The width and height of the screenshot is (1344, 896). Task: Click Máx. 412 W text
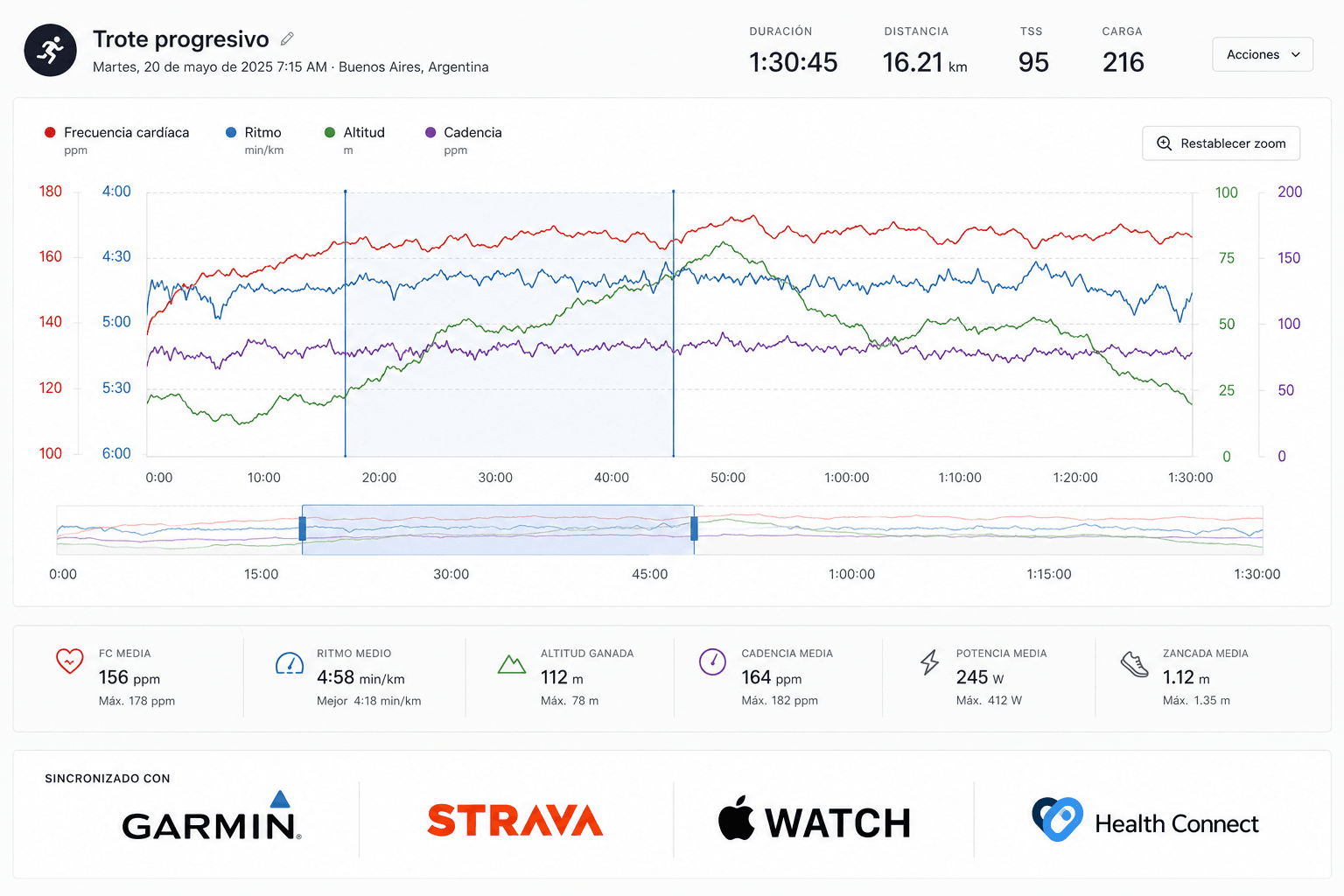click(x=989, y=700)
